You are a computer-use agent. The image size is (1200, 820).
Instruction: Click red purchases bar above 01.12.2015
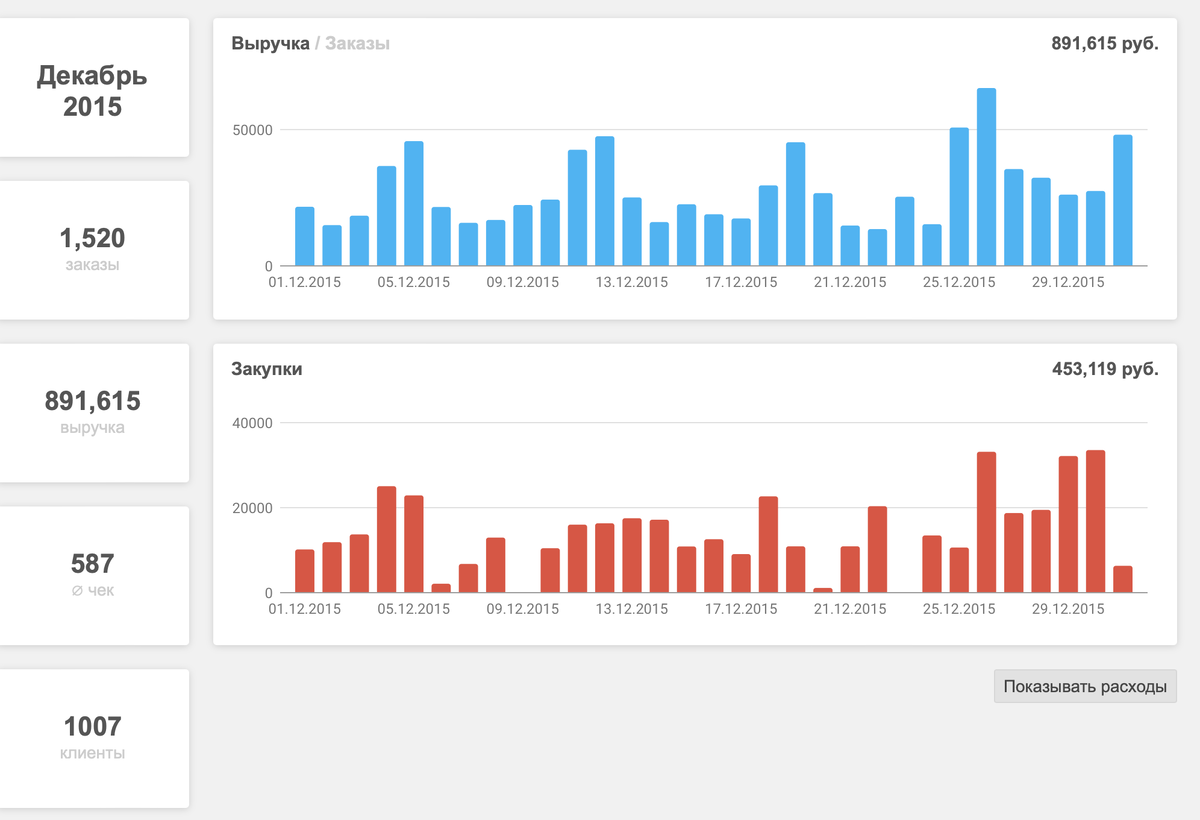(x=305, y=571)
